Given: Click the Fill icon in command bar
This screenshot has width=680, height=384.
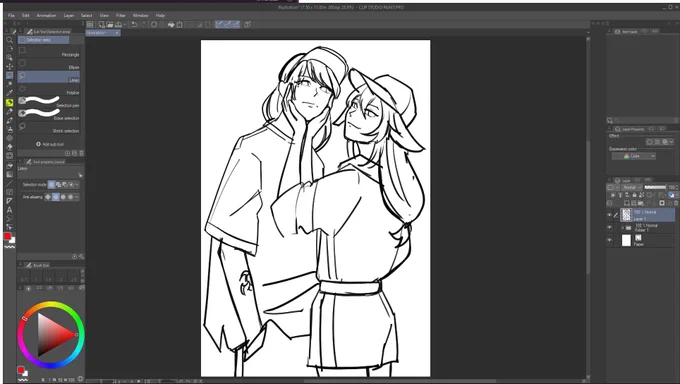Looking at the screenshot, I should pos(171,25).
